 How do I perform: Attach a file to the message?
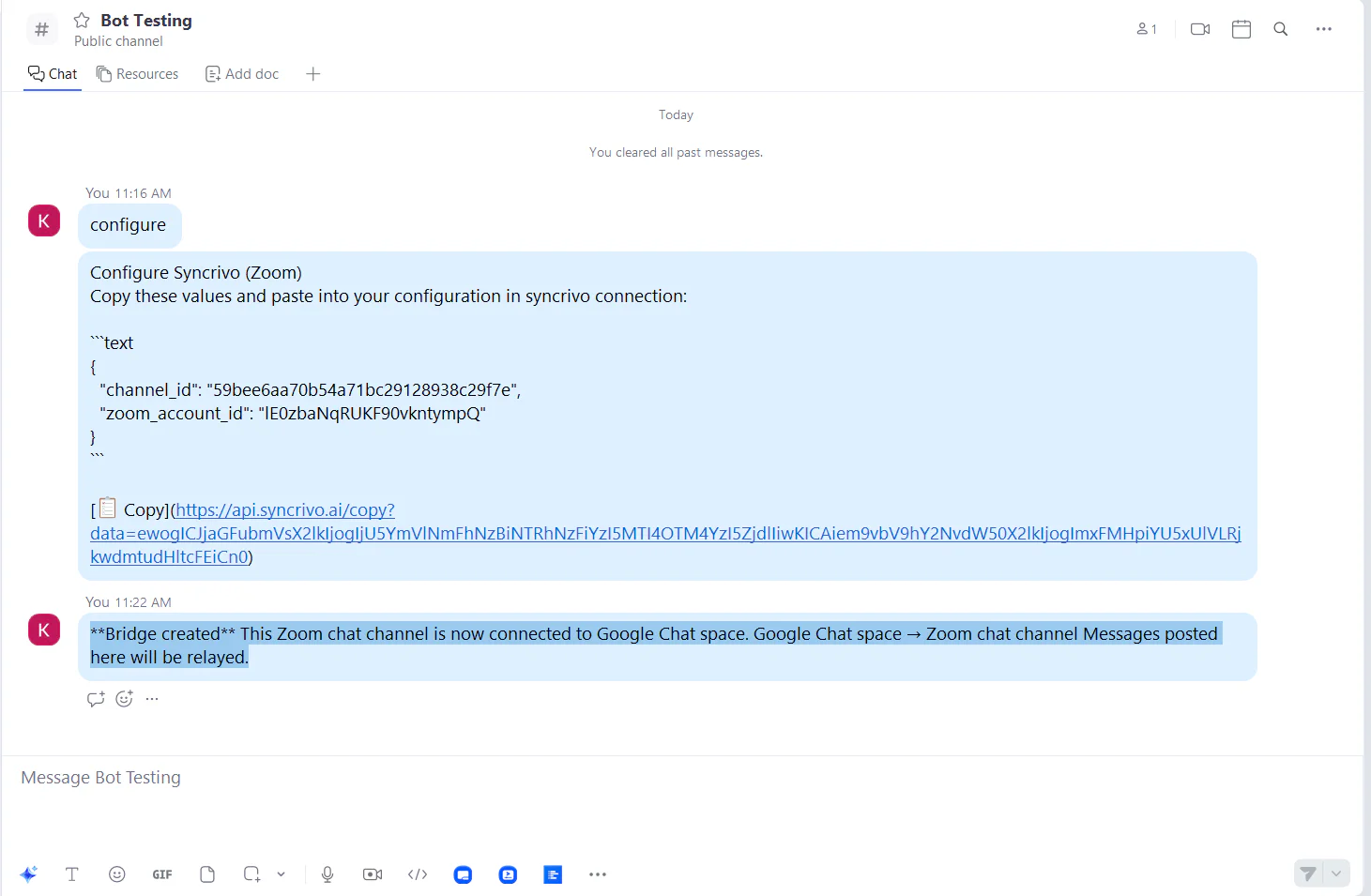coord(207,874)
